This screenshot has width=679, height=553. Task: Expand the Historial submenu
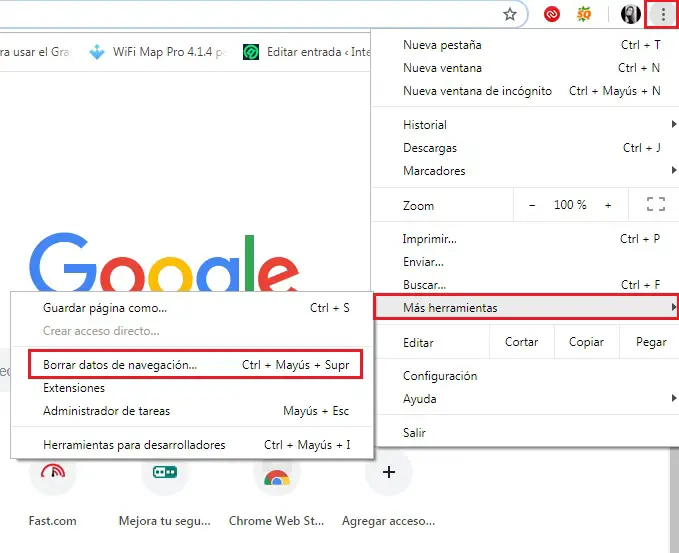(x=525, y=125)
